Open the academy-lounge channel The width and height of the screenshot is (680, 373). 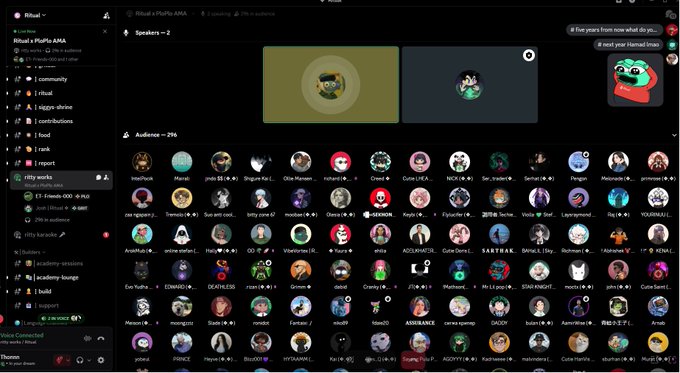[60, 277]
